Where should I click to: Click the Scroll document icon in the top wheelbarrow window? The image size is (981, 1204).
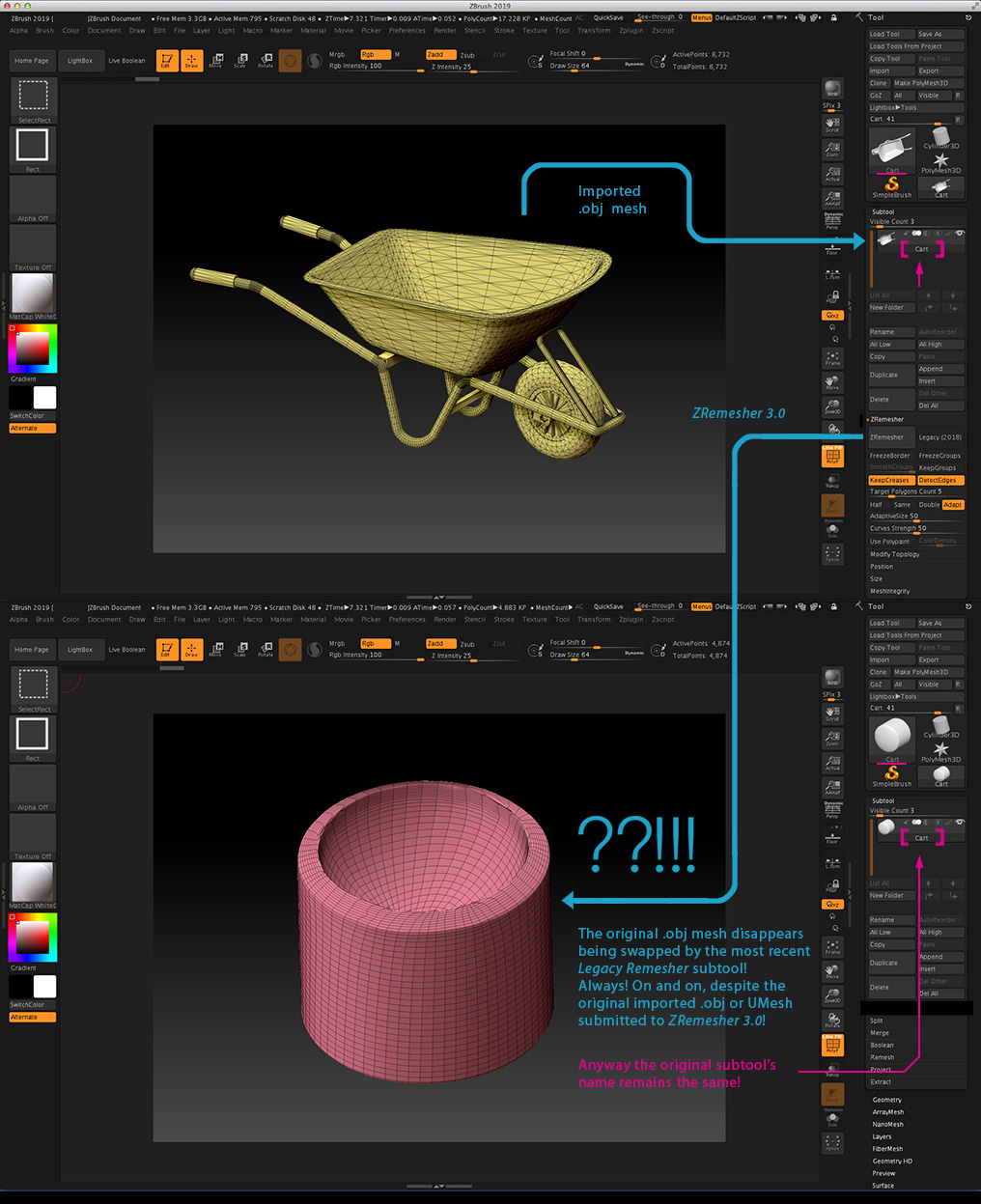click(x=832, y=125)
